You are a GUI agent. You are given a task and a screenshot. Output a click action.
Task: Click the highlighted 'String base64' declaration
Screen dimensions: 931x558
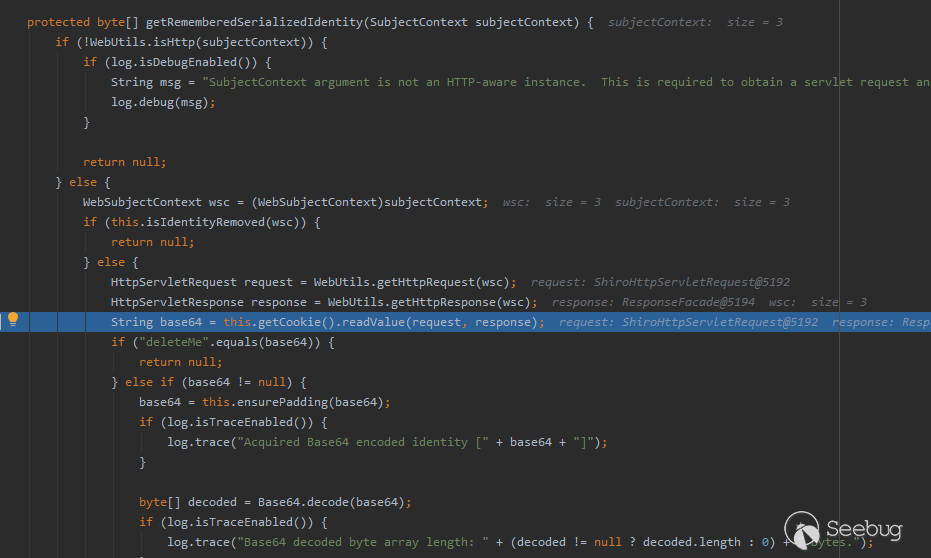click(156, 322)
